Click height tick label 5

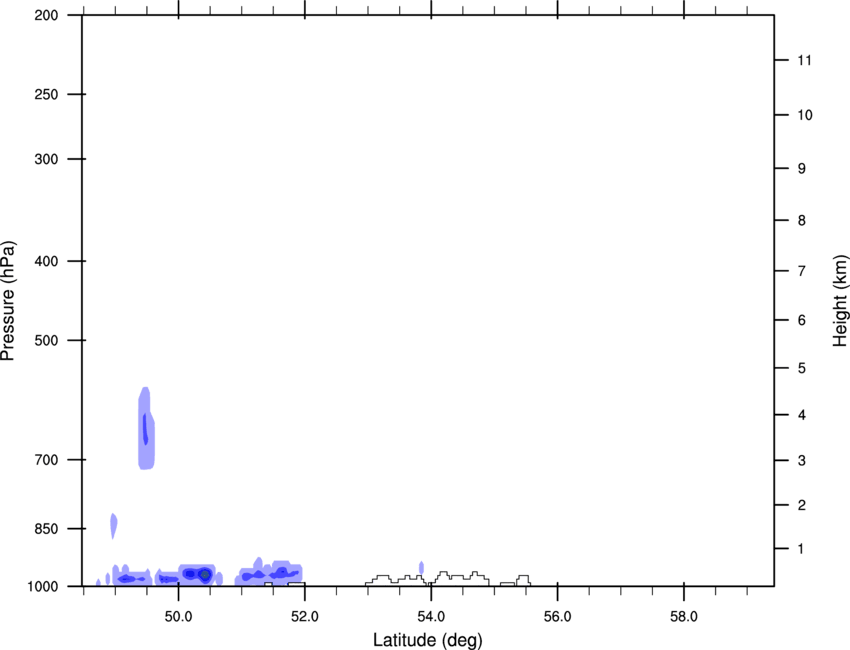tap(801, 369)
